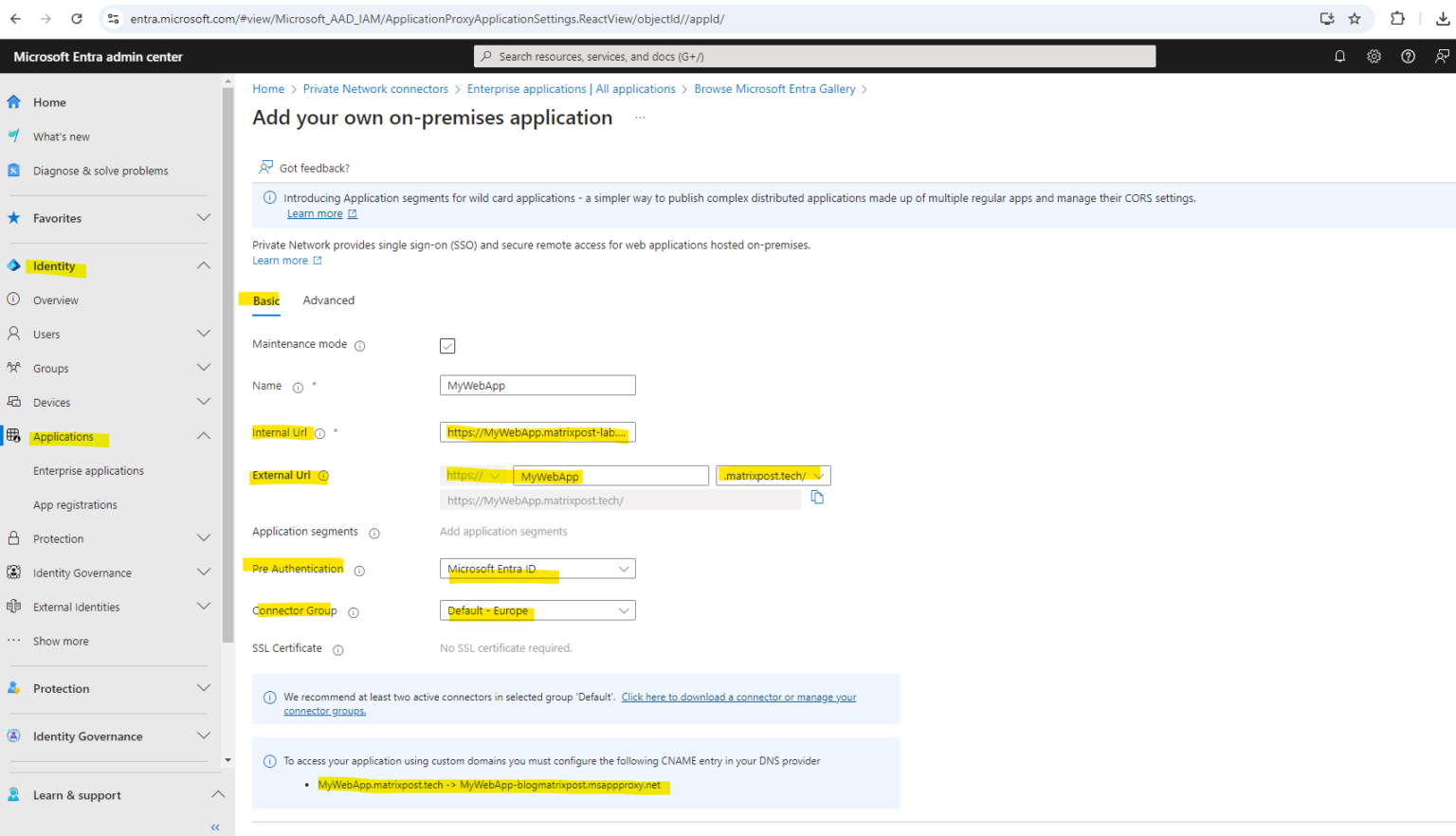Click the help question mark icon
This screenshot has width=1456, height=836.
1408,56
